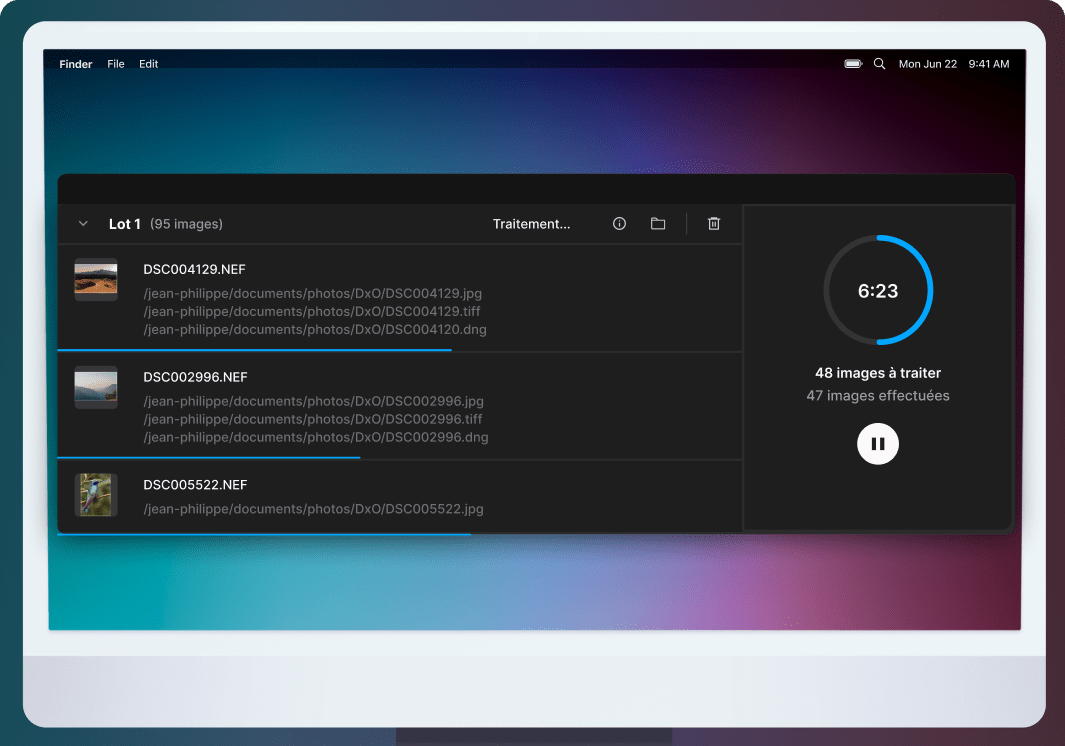Click the battery status icon
This screenshot has width=1065, height=746.
tap(853, 64)
